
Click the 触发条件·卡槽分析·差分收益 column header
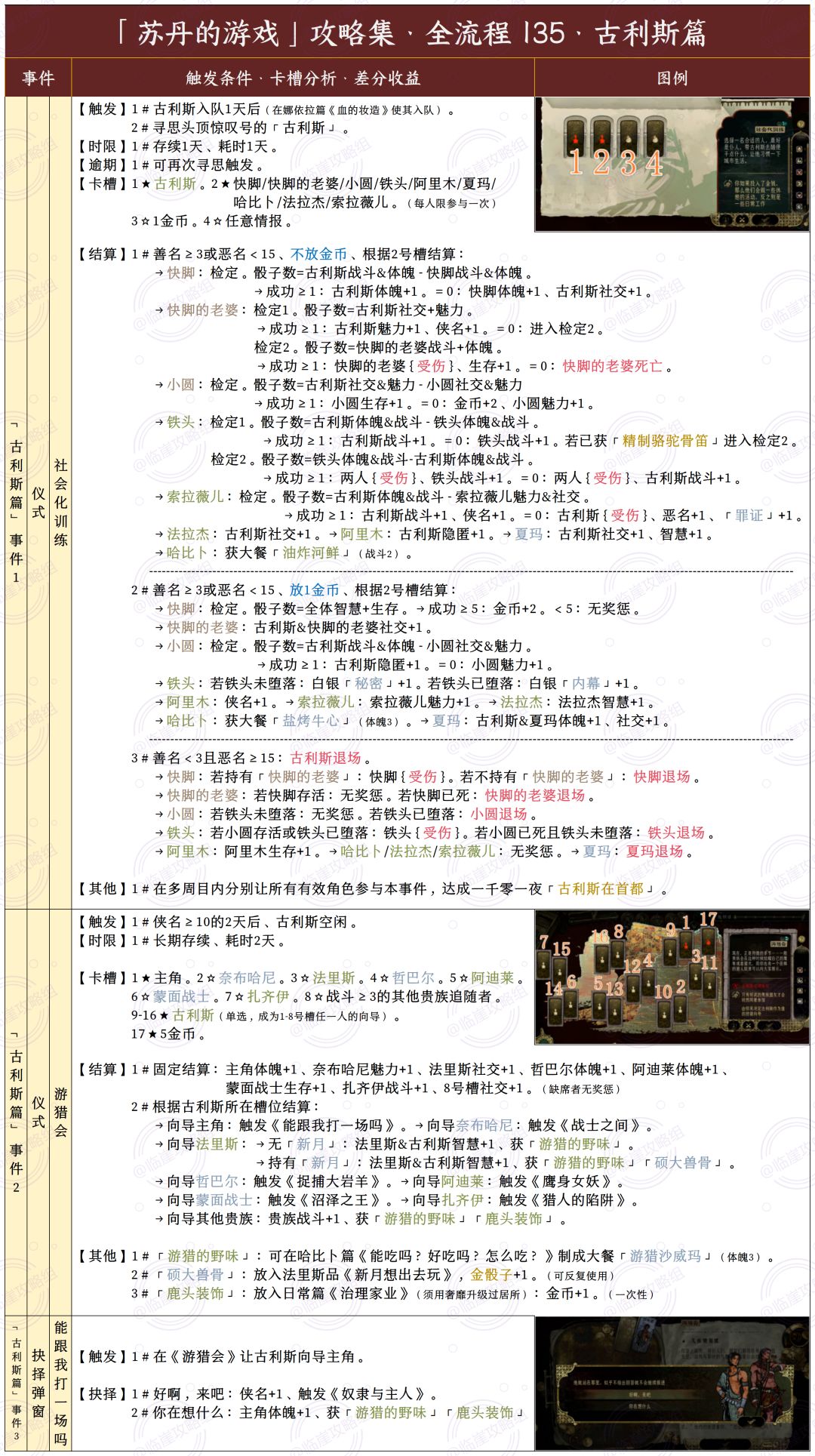click(303, 78)
